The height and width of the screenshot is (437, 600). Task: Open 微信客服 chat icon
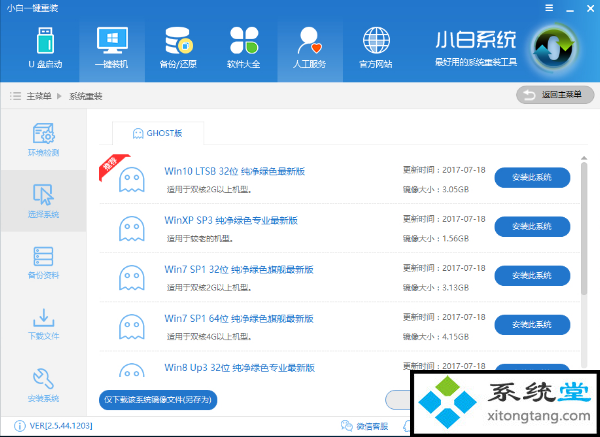(x=347, y=426)
